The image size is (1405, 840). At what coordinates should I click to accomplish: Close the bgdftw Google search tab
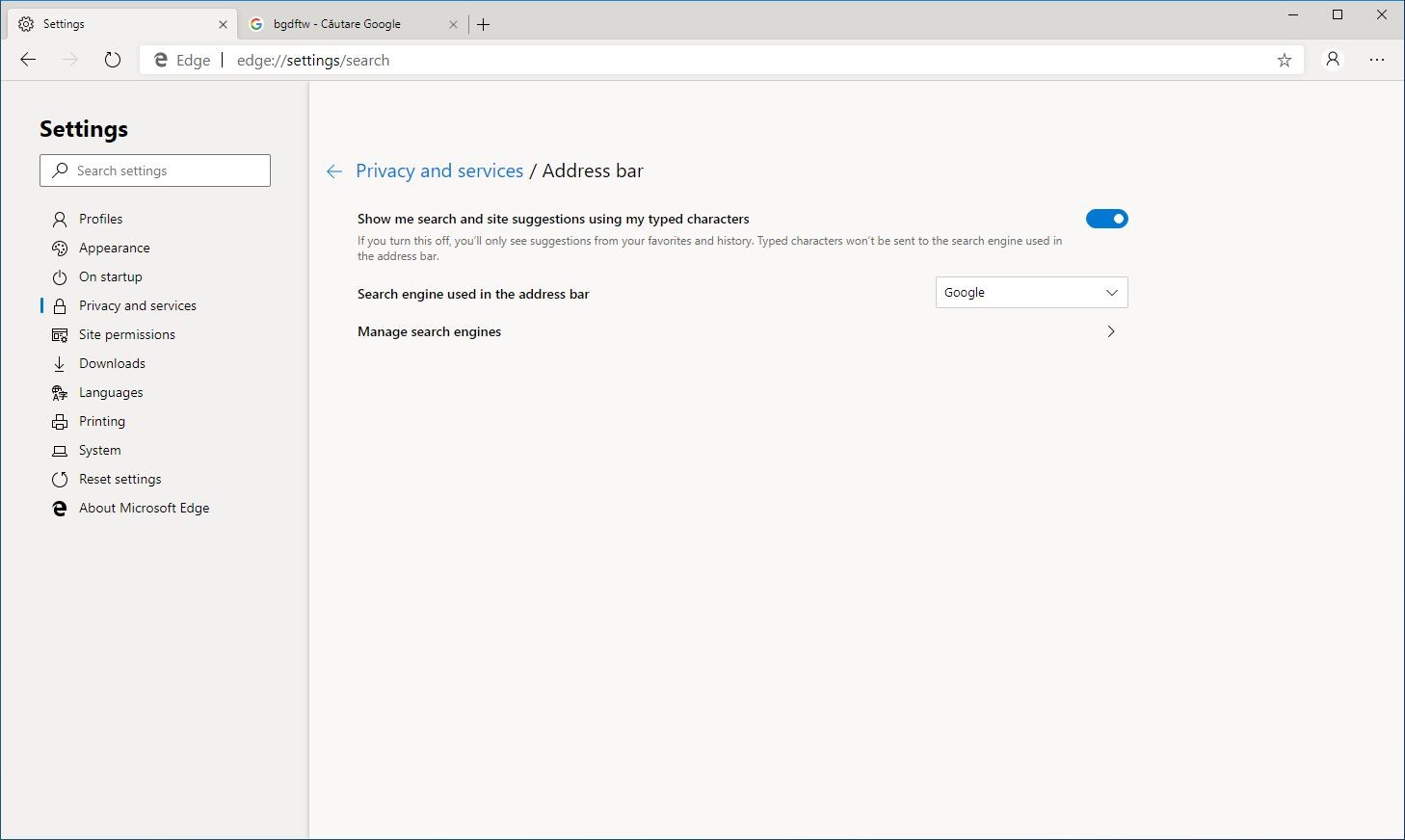pyautogui.click(x=453, y=24)
